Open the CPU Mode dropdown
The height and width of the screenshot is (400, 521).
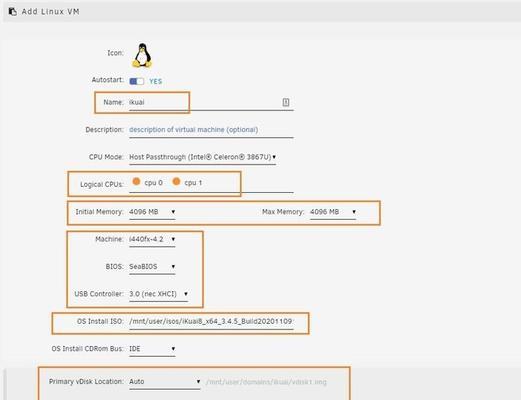[x=202, y=157]
